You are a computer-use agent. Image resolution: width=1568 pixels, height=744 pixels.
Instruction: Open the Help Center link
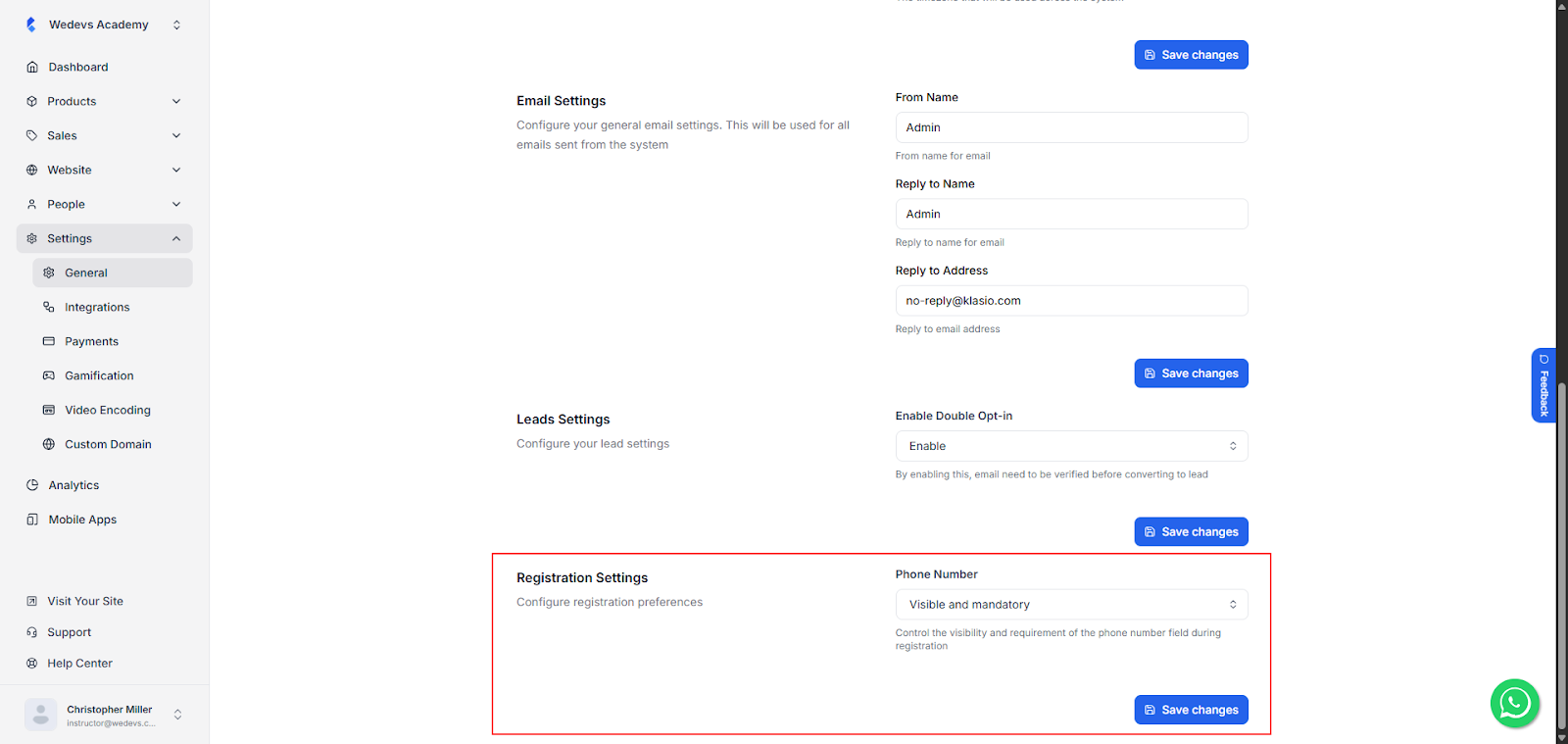pos(79,664)
